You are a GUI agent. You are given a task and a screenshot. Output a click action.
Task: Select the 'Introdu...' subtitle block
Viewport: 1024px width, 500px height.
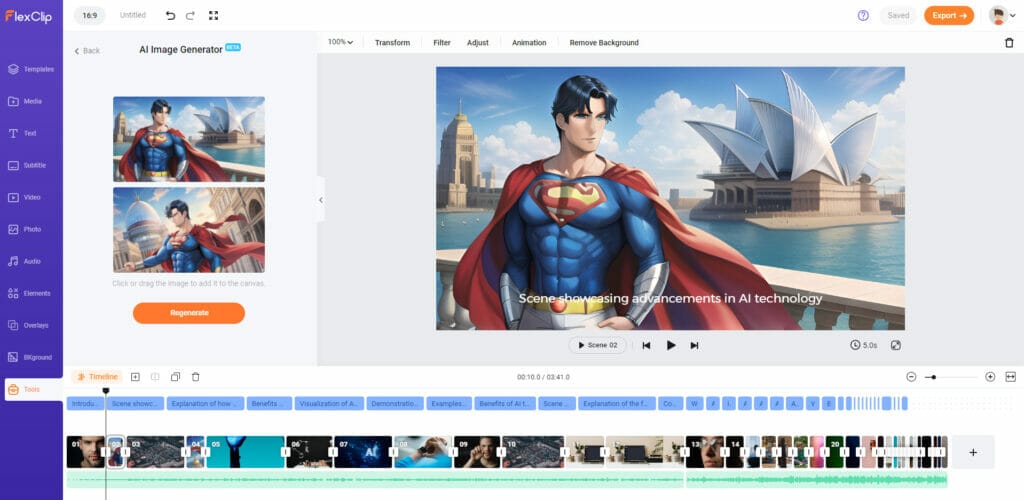coord(85,403)
